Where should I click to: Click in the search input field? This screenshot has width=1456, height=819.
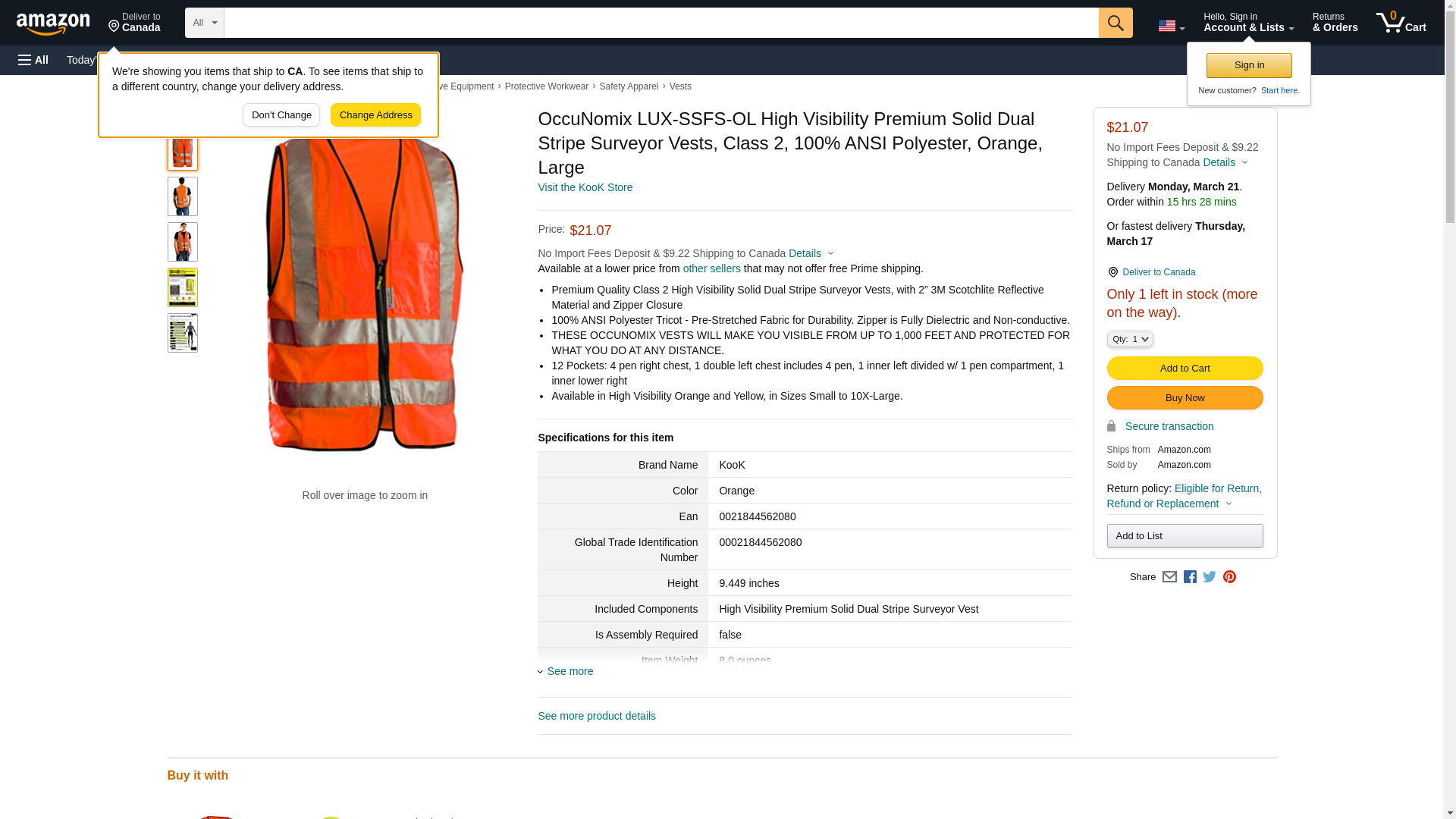tap(660, 23)
